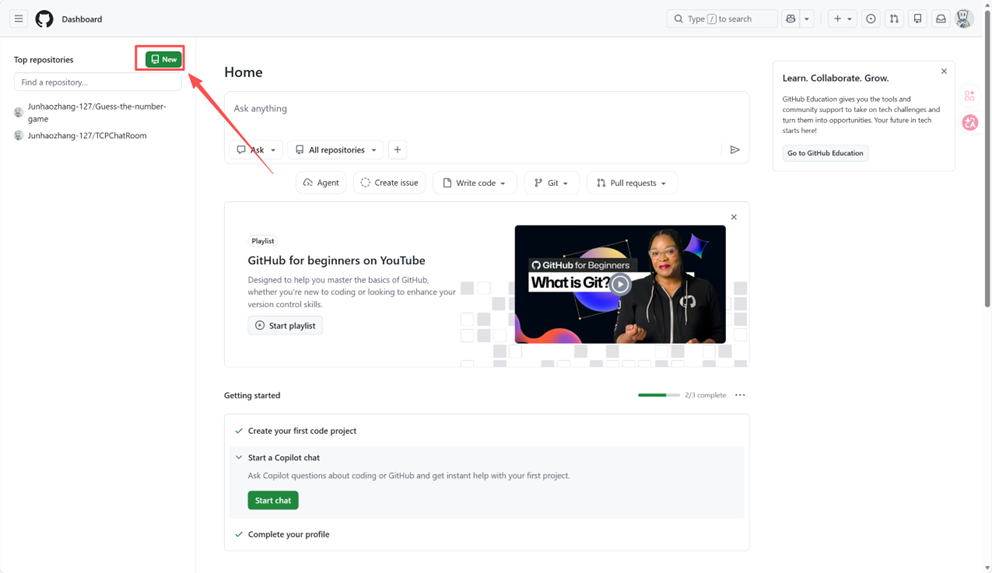Open the Ask mode dropdown
992x573 pixels.
pyautogui.click(x=256, y=150)
